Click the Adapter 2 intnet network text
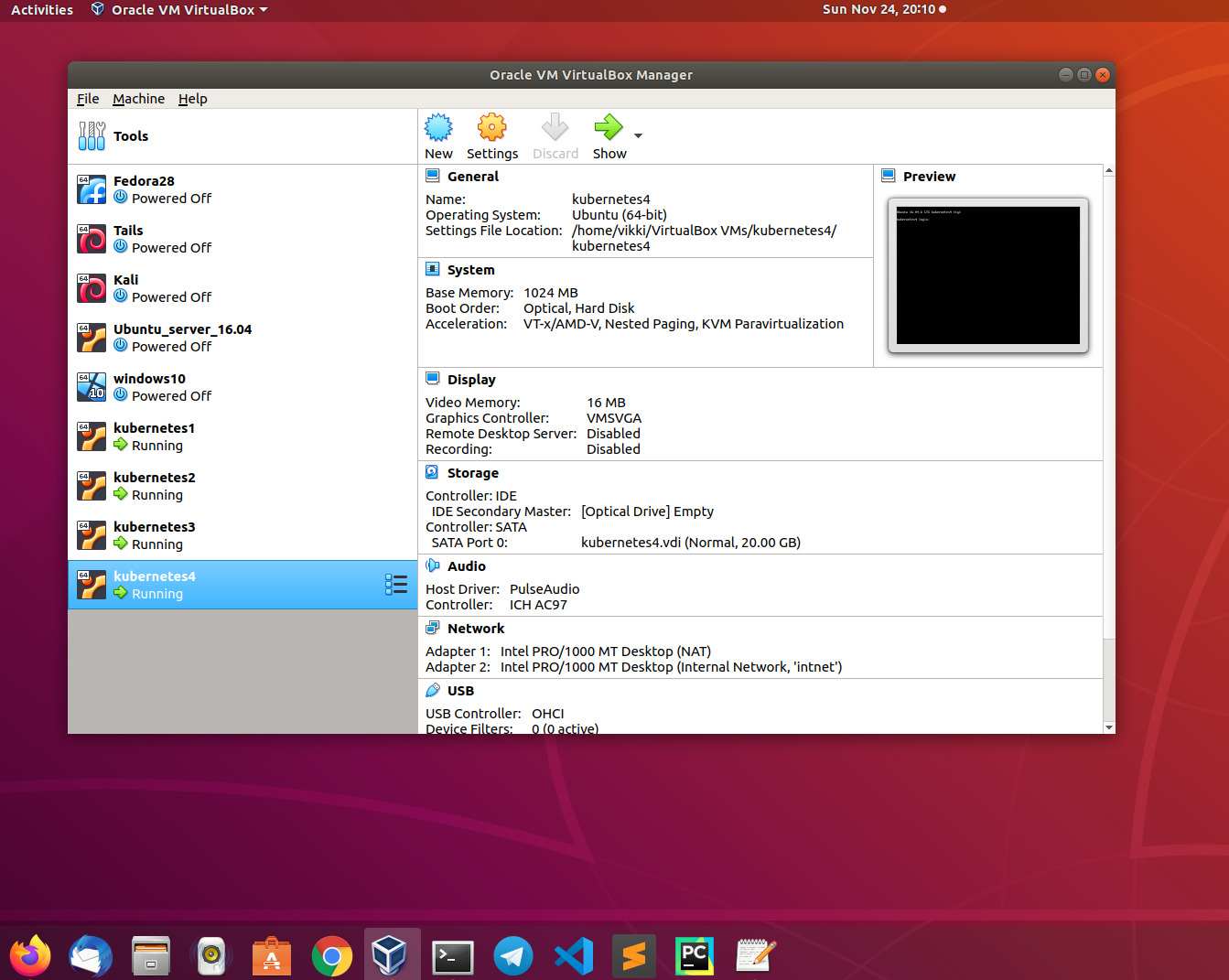 [x=671, y=667]
